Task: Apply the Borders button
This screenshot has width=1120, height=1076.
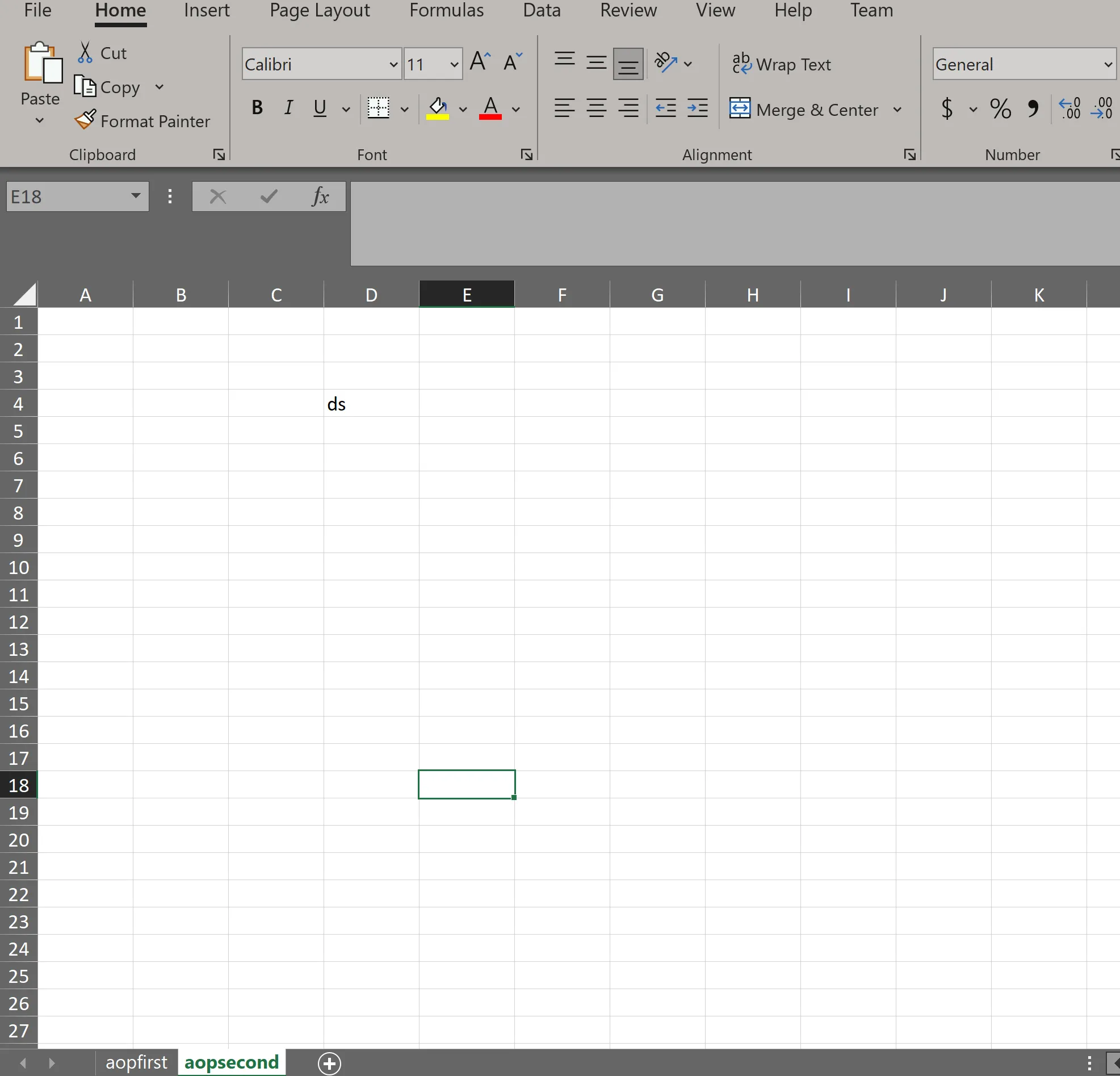Action: click(378, 107)
